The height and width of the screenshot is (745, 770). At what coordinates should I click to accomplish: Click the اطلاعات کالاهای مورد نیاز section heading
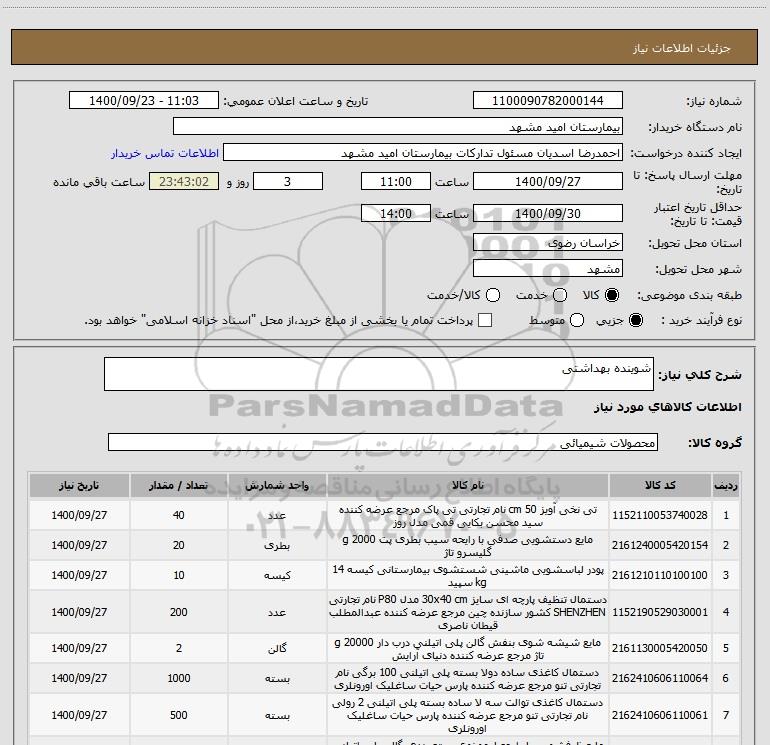[668, 407]
